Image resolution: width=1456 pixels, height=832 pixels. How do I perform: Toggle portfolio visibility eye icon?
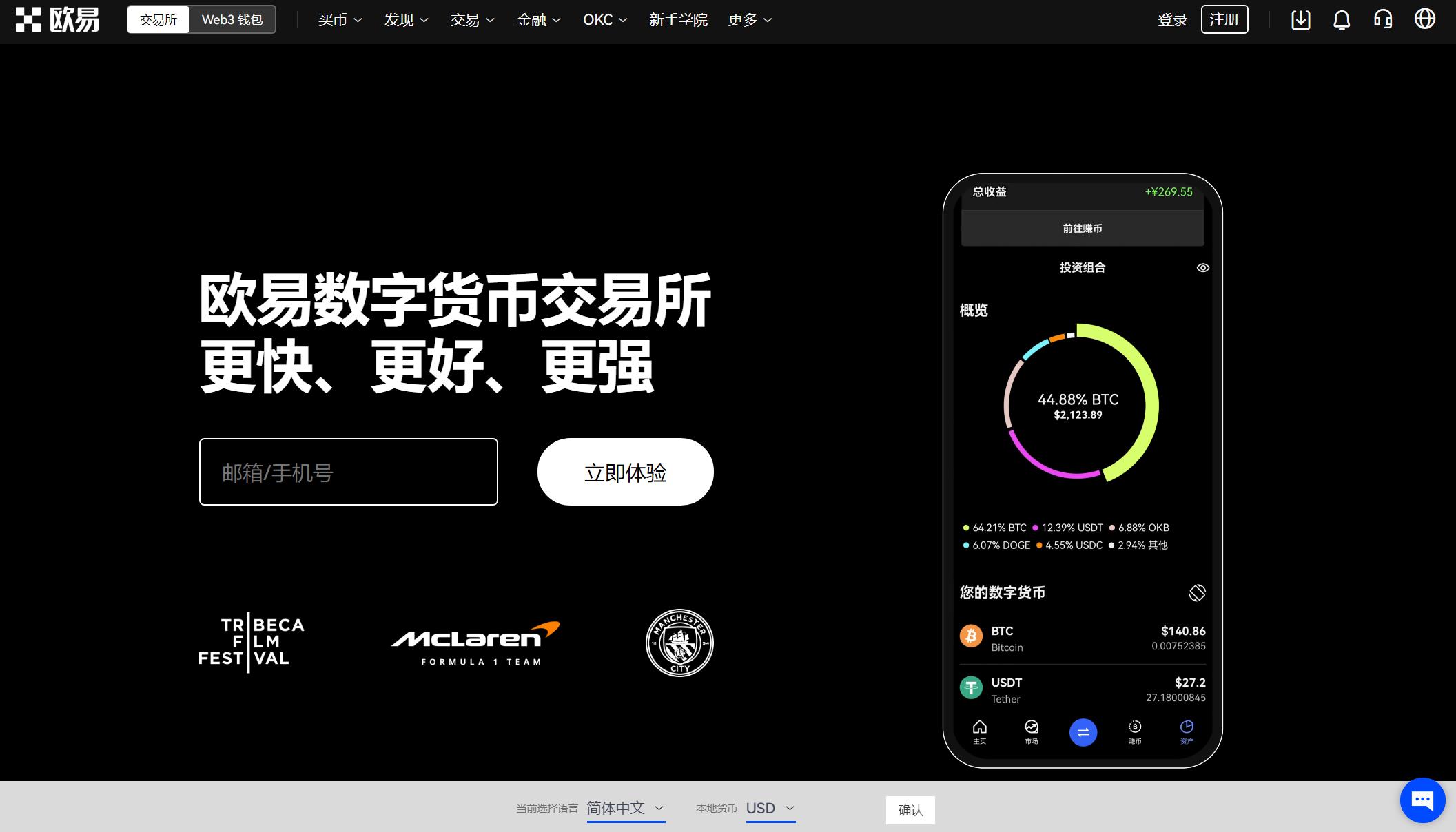point(1203,267)
